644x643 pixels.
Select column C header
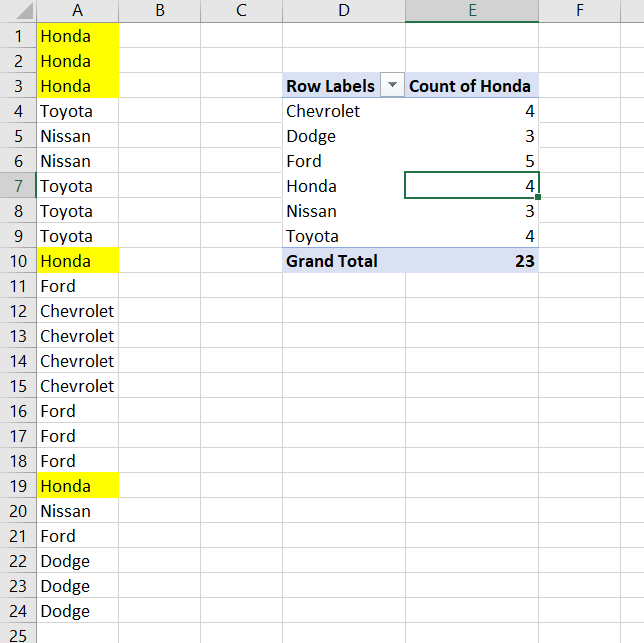242,11
